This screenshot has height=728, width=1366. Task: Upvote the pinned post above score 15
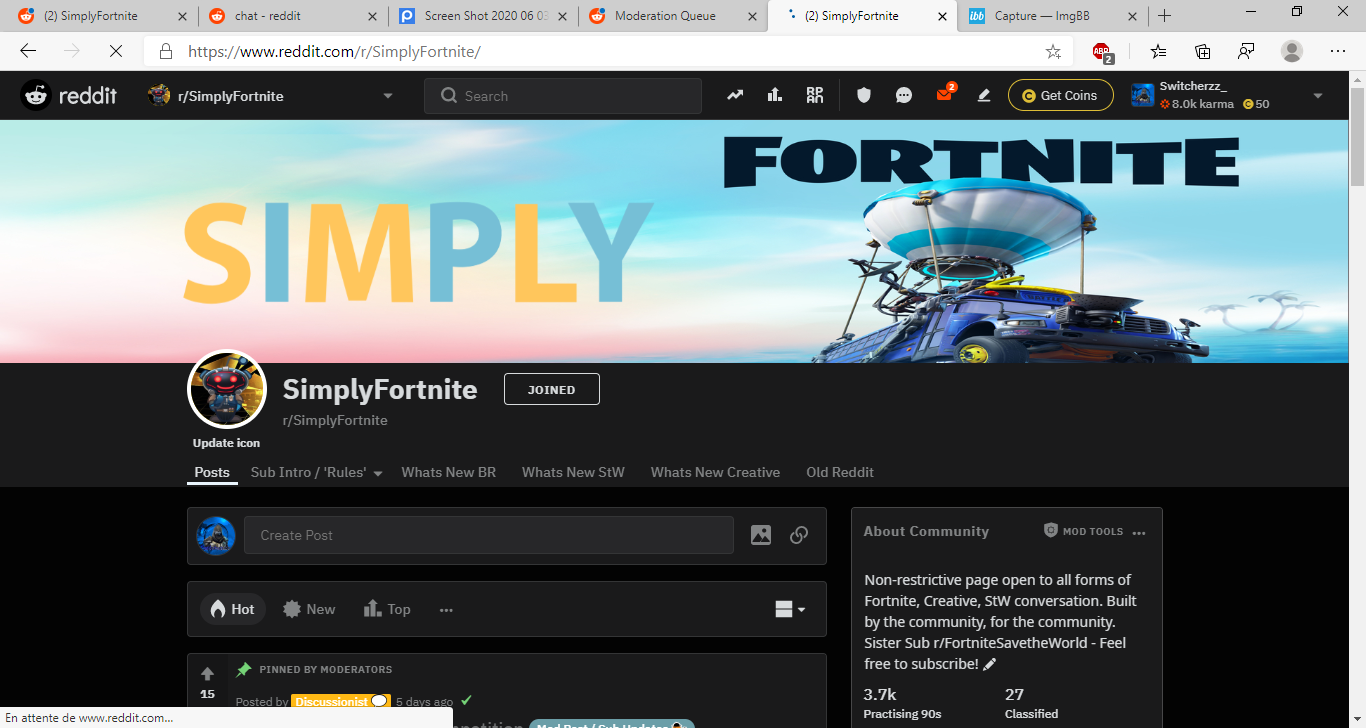(x=207, y=673)
